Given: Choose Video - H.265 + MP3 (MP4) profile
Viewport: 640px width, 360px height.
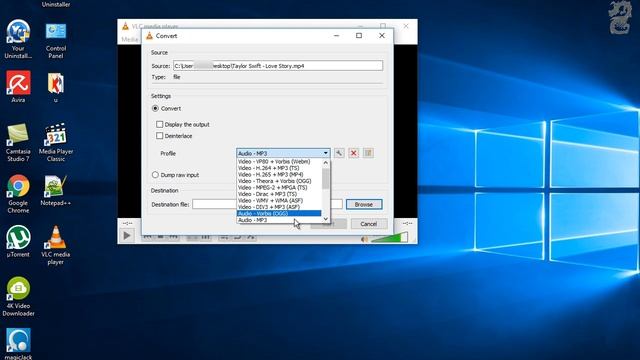Looking at the screenshot, I should [x=279, y=175].
